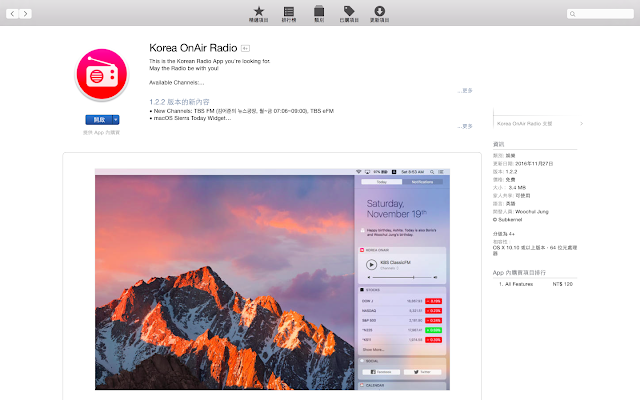Expand the app description with the top More link
The height and width of the screenshot is (400, 640).
click(x=465, y=91)
